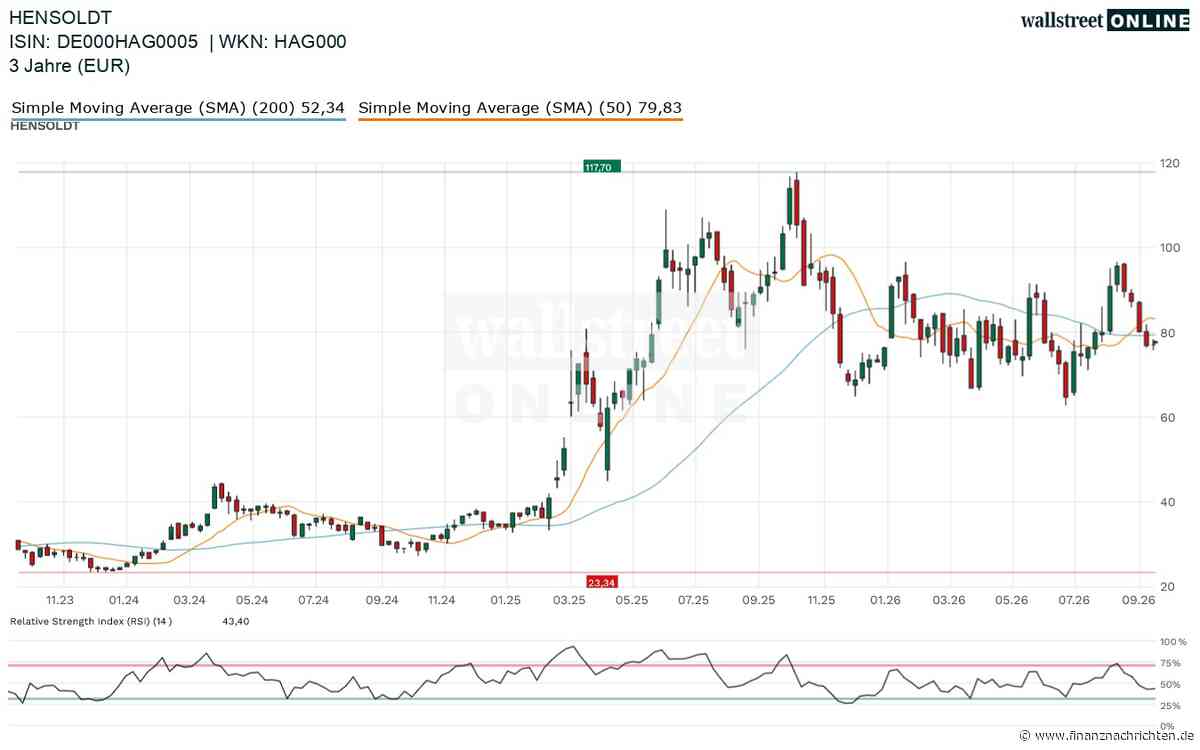Click the 80 price axis label
This screenshot has height=750, width=1200.
coord(1167,332)
